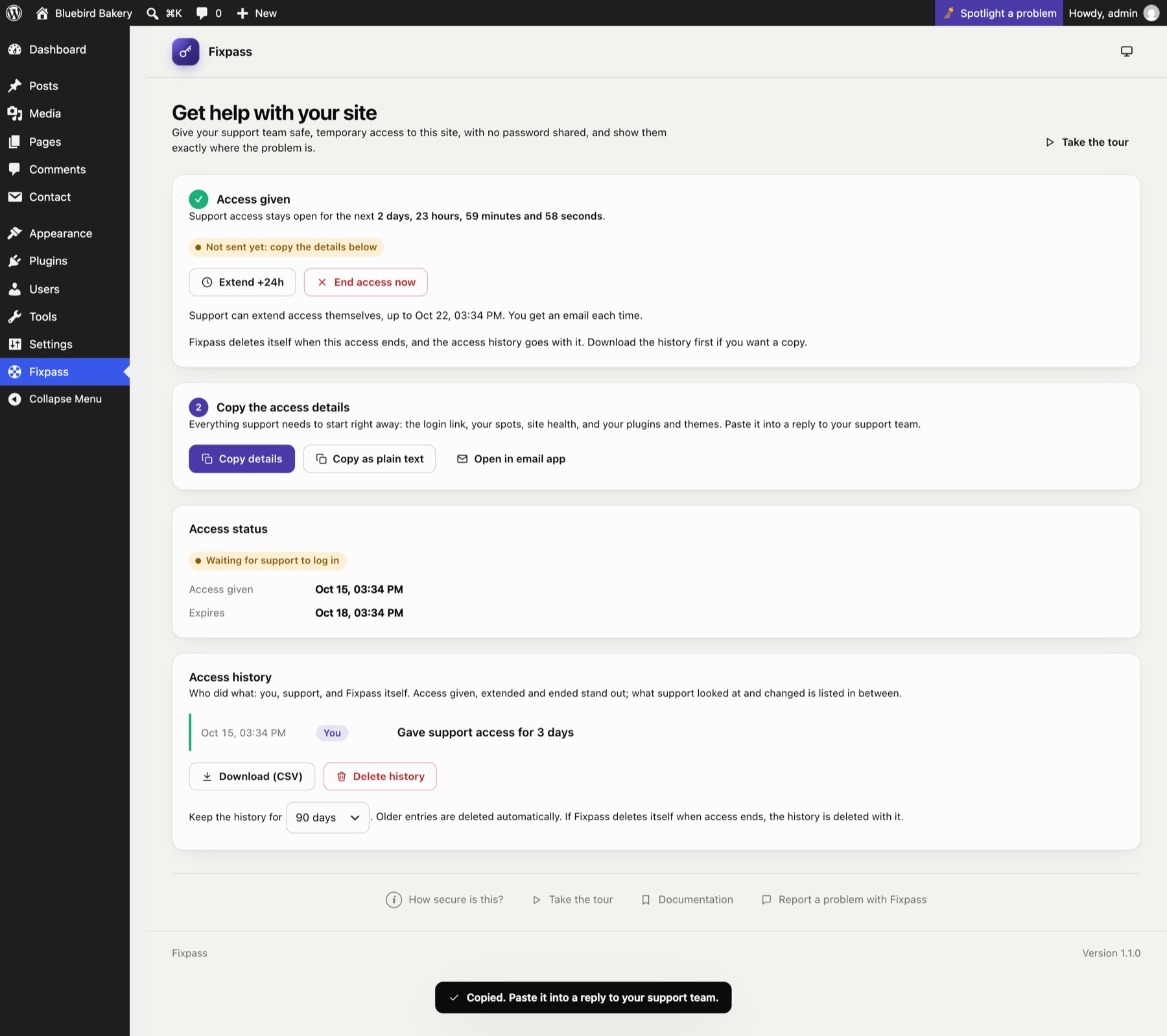Go to Posts menu item
The image size is (1167, 1036).
65,86
